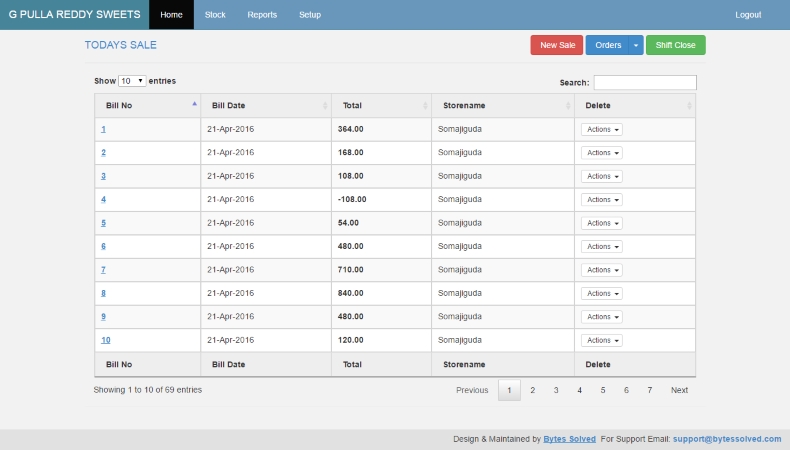
Task: Open Actions menu for bill 10
Action: pyautogui.click(x=602, y=341)
